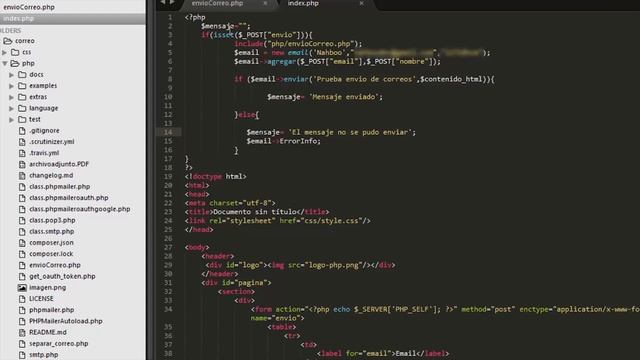Expand the examples folder arrow
This screenshot has height=360, width=640.
(11, 86)
